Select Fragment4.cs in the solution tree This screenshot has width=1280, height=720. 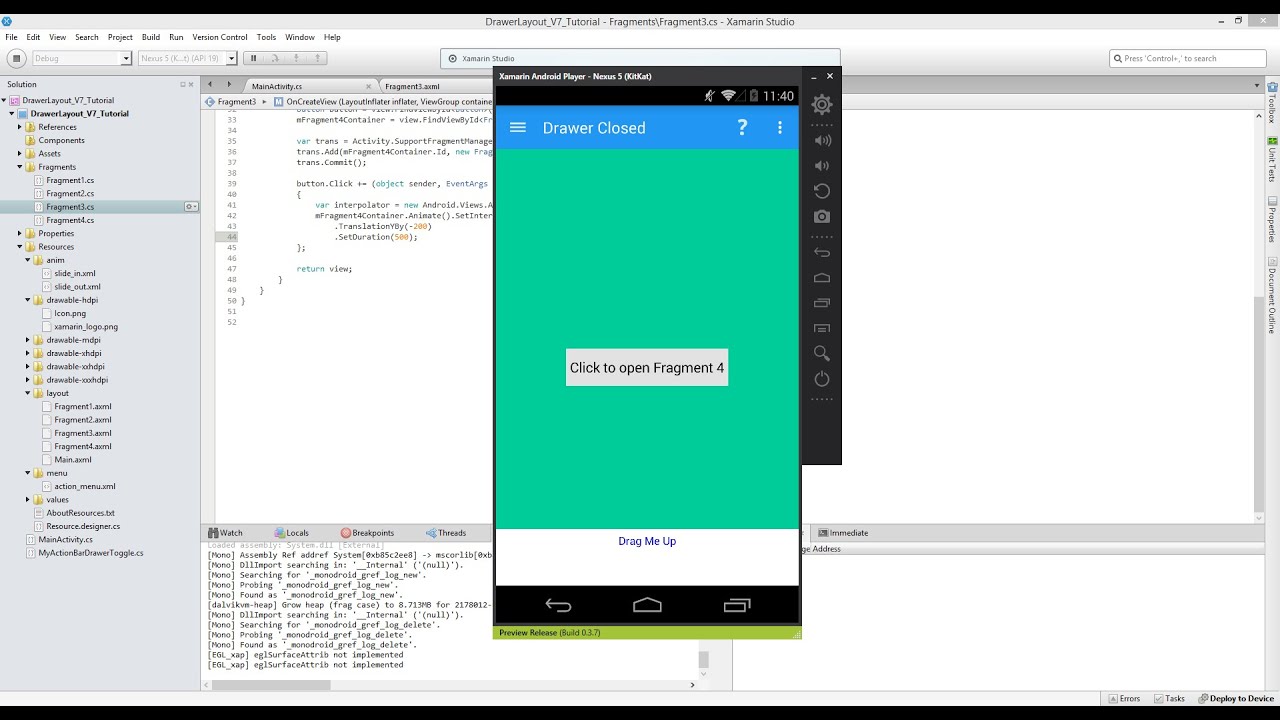70,220
